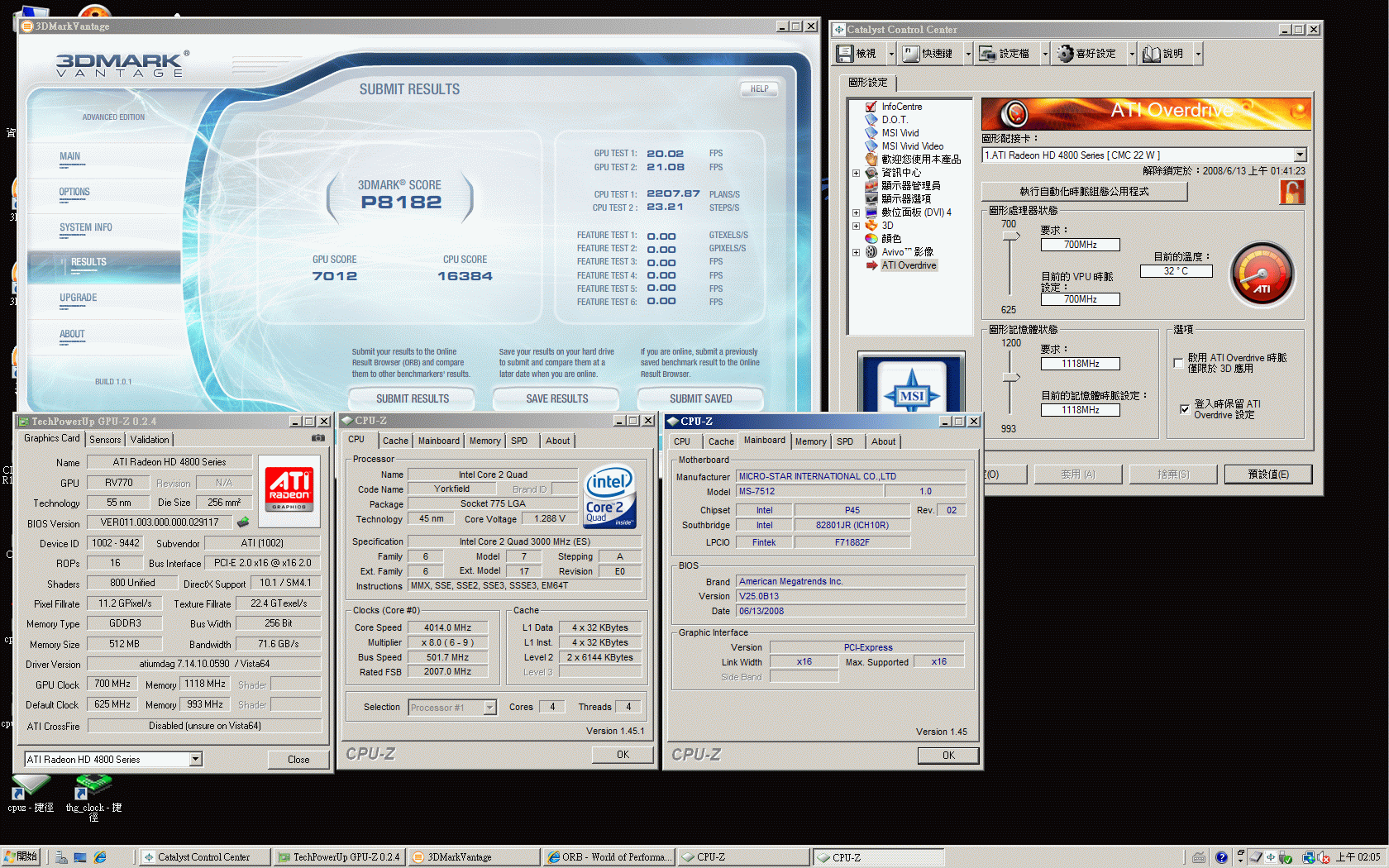
Task: Toggle retain ATI Overdrive settings at logon
Action: pyautogui.click(x=1185, y=408)
